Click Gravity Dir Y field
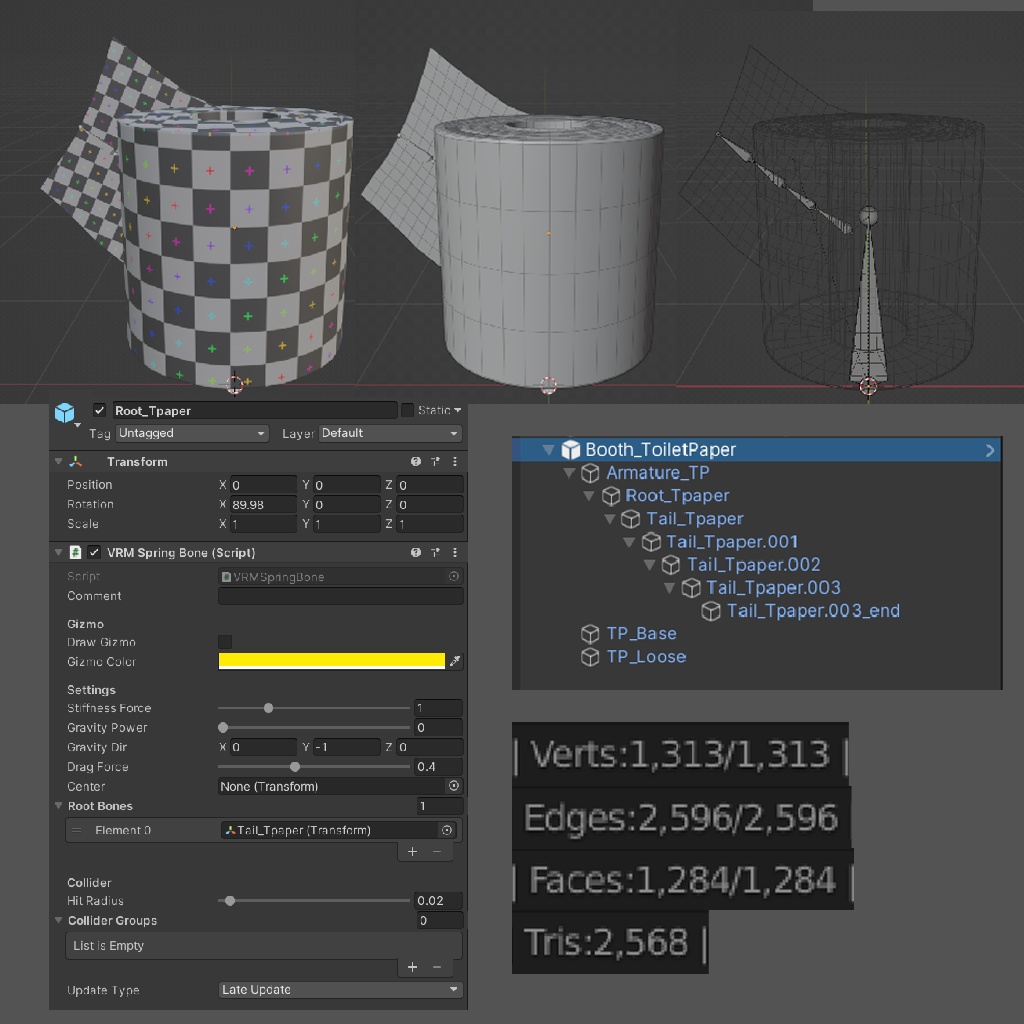 click(347, 746)
